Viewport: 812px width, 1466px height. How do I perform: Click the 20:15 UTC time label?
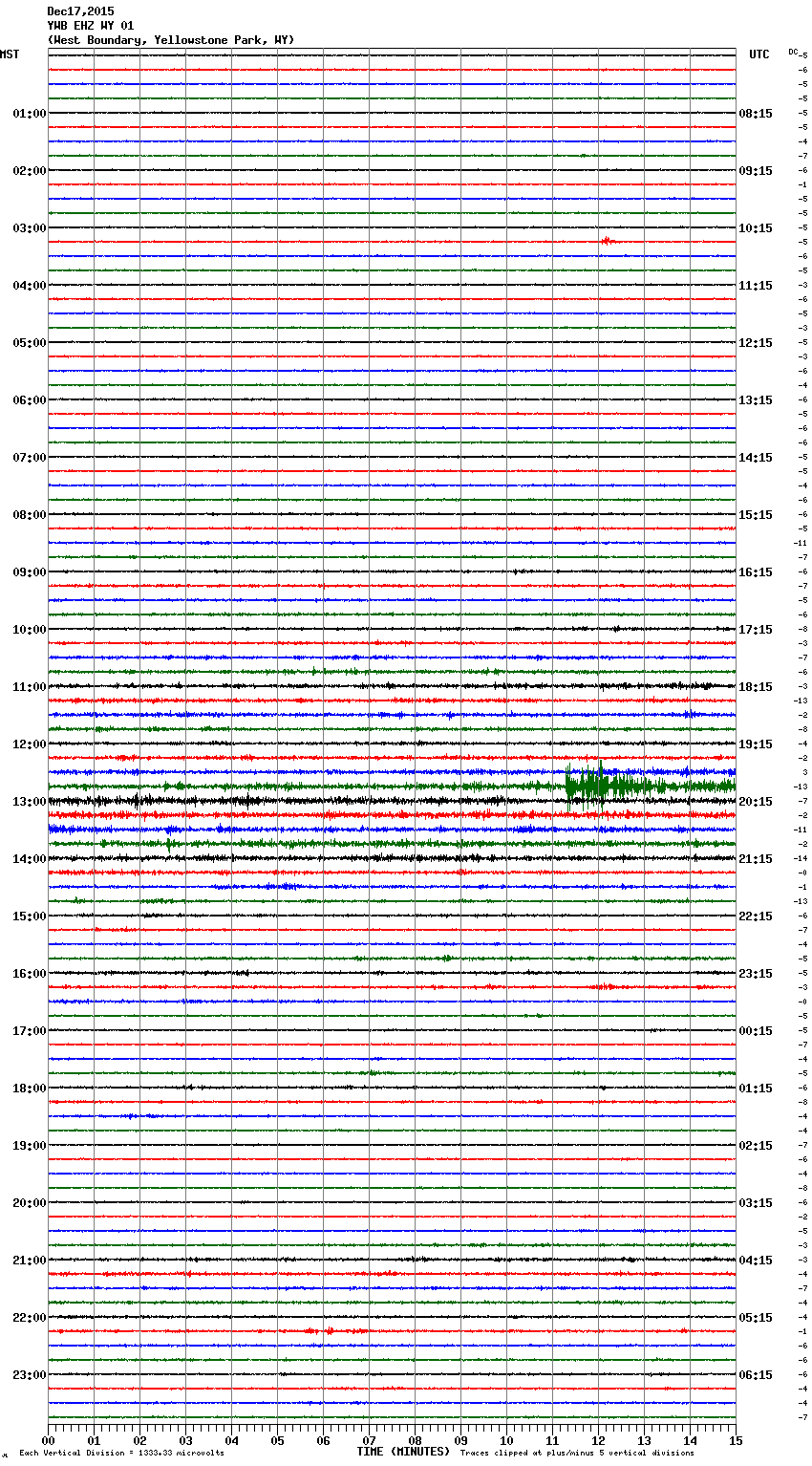click(756, 802)
